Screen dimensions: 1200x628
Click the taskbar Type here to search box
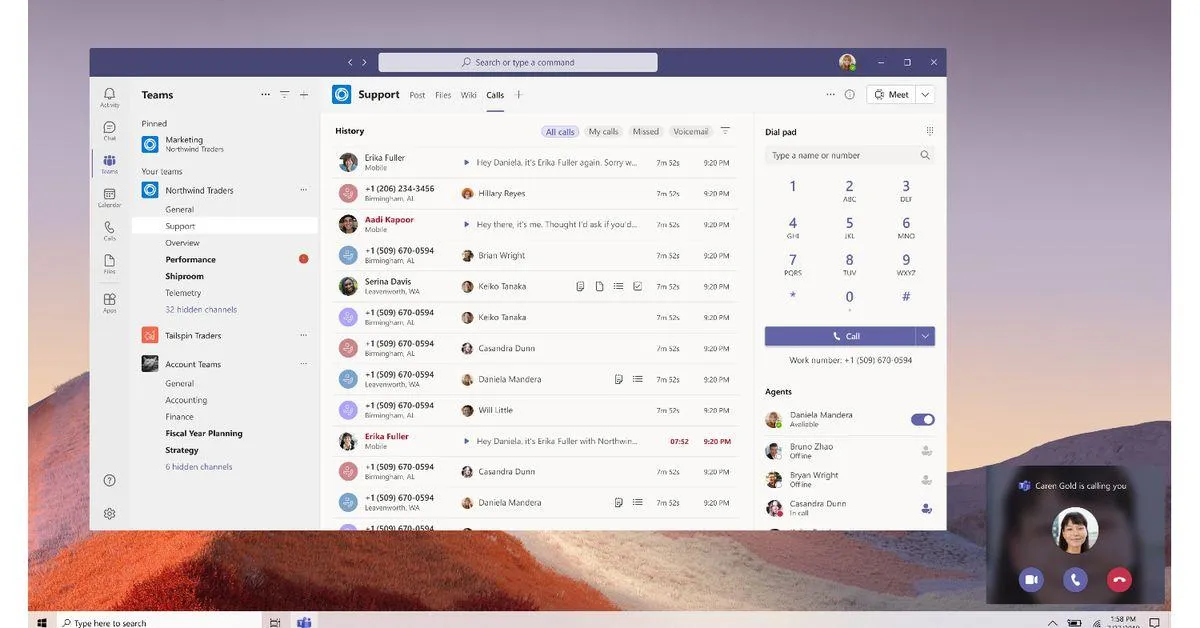(160, 622)
